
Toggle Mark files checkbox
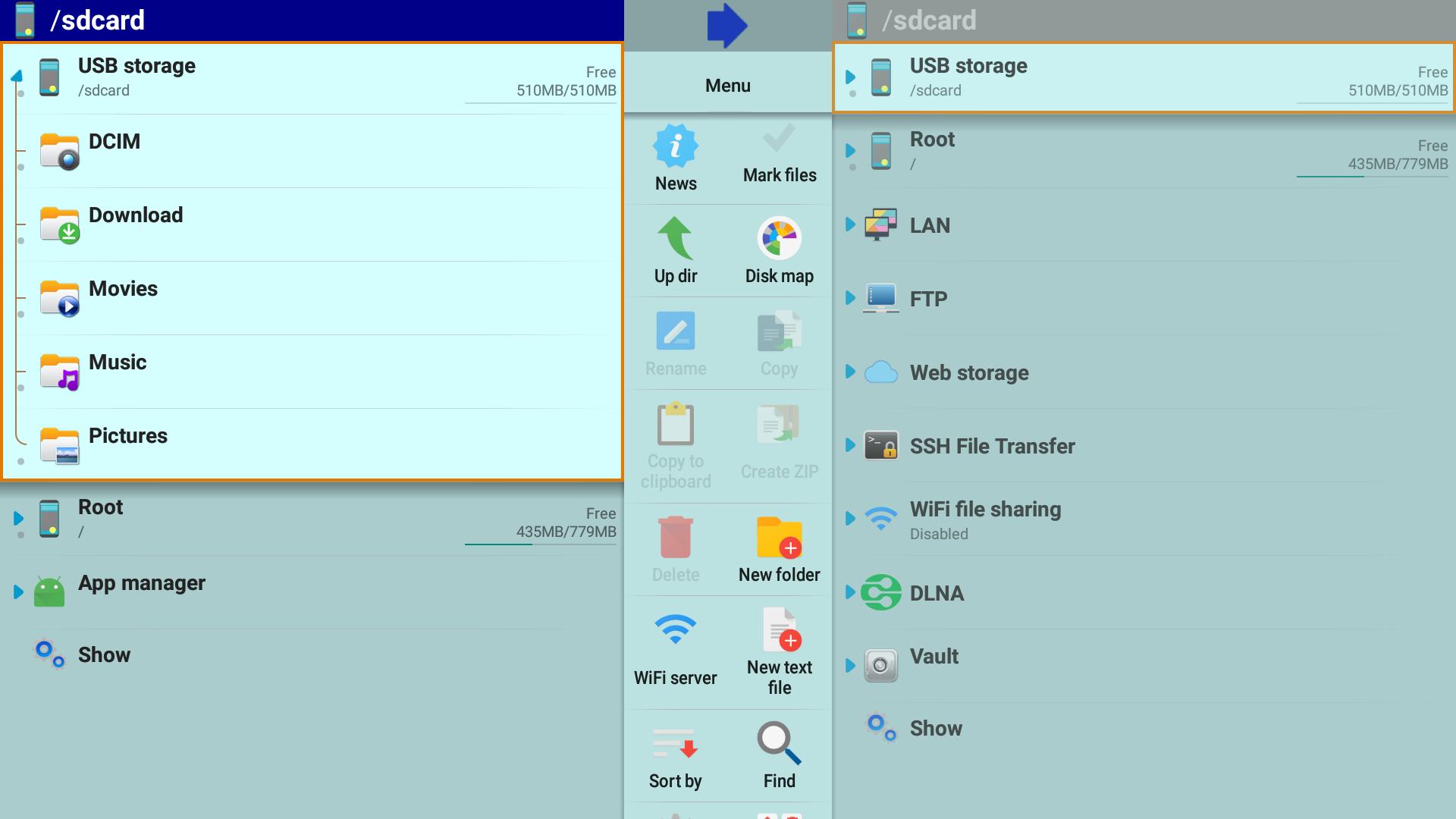(x=779, y=153)
